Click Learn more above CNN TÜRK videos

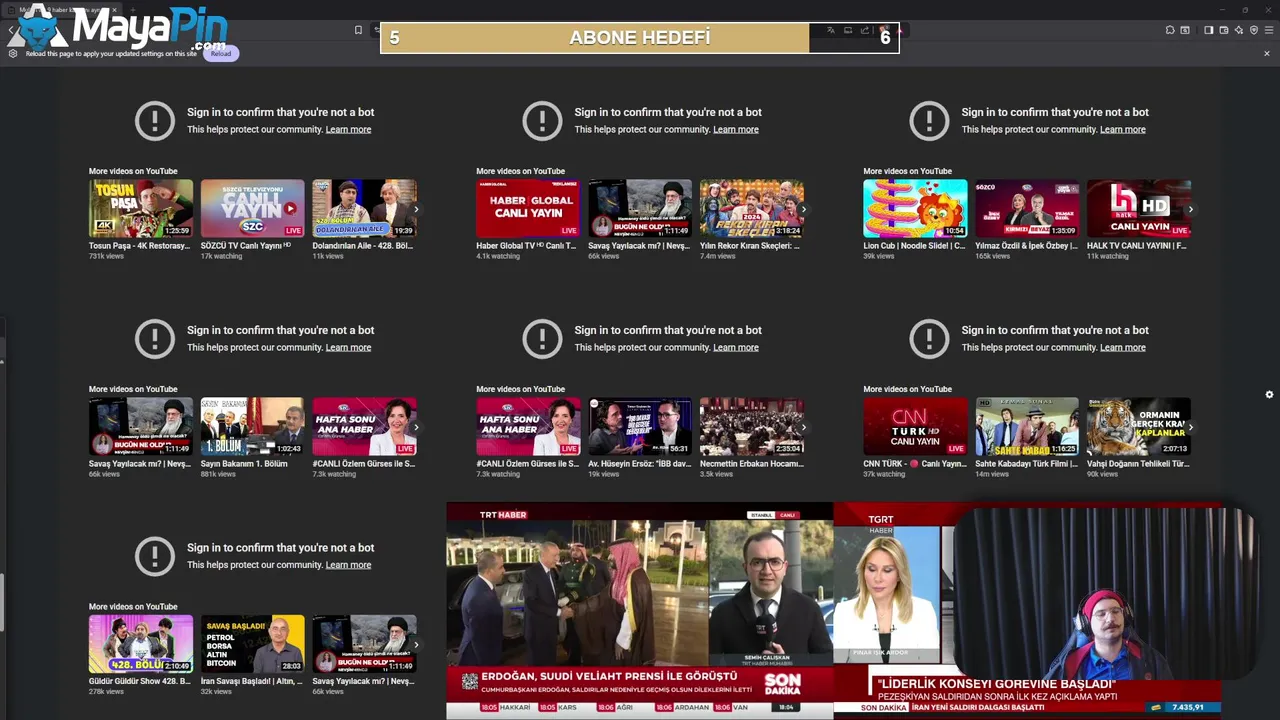(x=1123, y=347)
